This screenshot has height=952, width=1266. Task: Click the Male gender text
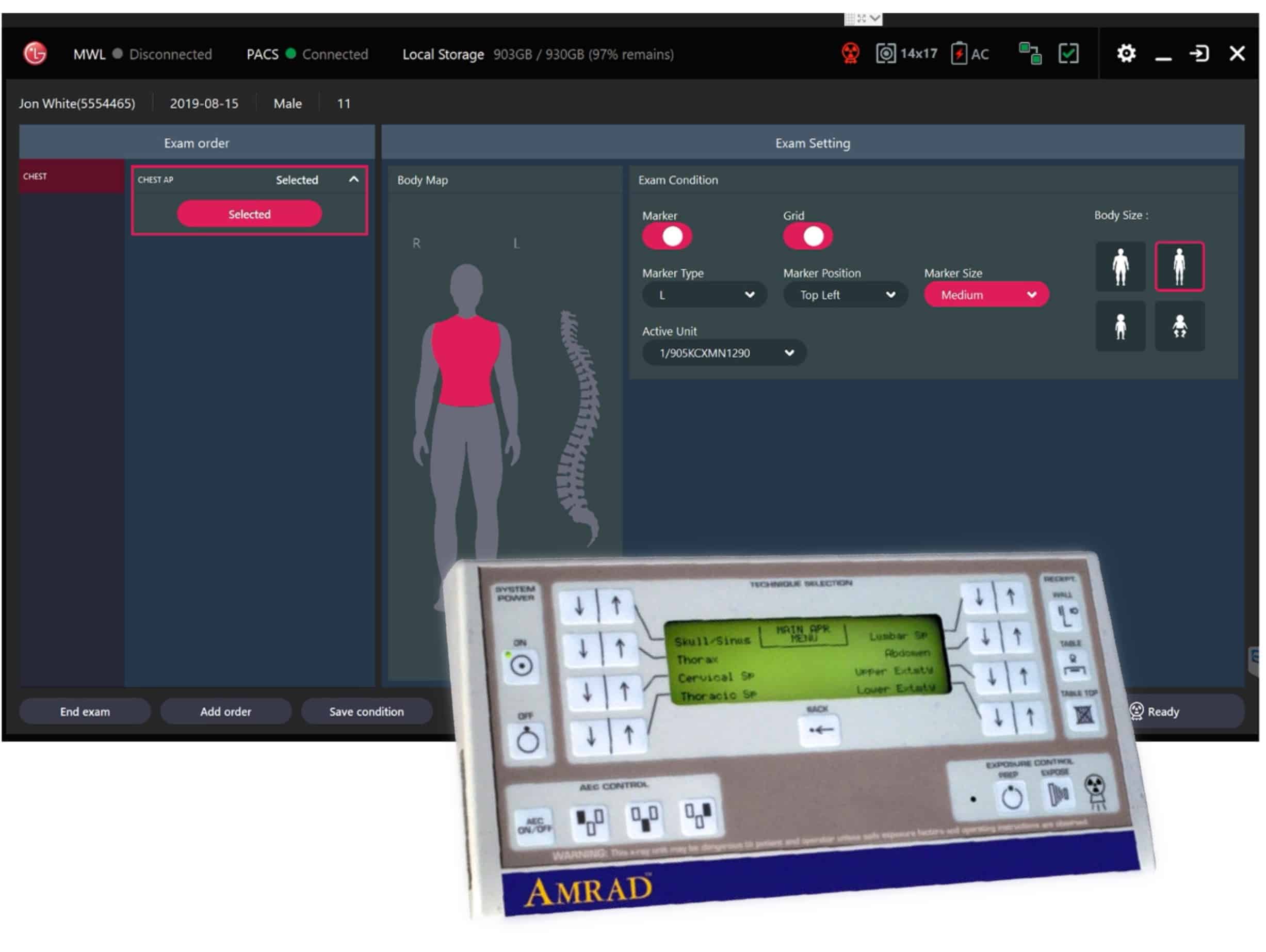tap(287, 104)
